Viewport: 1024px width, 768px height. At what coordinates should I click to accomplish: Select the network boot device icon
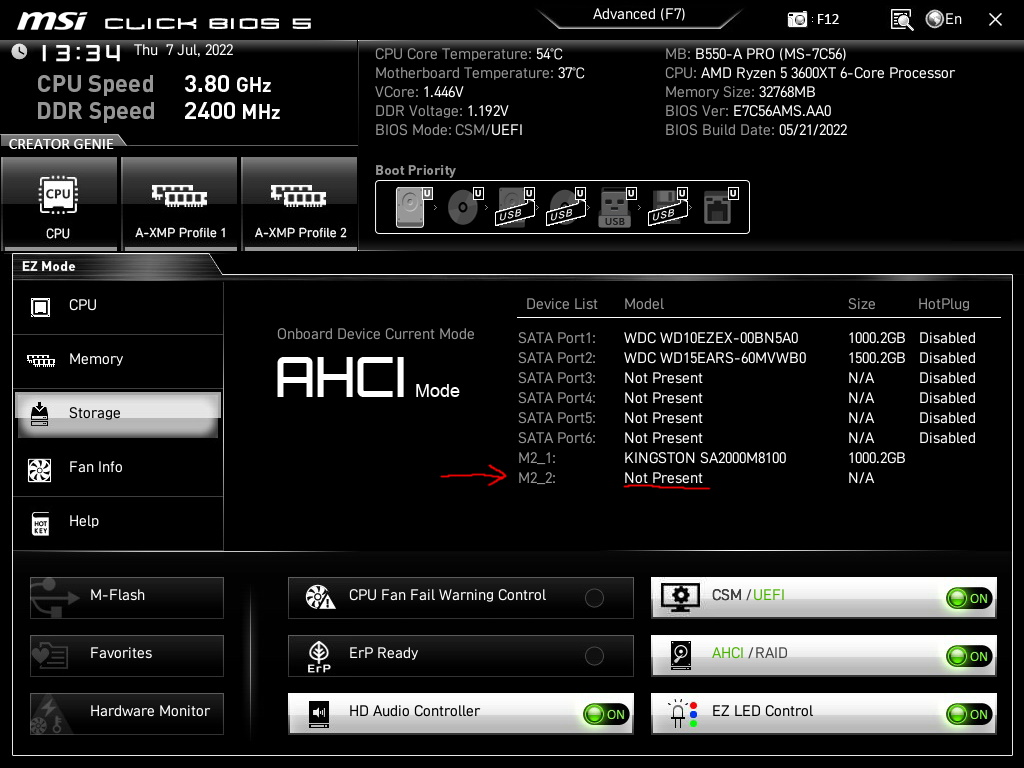click(x=720, y=207)
